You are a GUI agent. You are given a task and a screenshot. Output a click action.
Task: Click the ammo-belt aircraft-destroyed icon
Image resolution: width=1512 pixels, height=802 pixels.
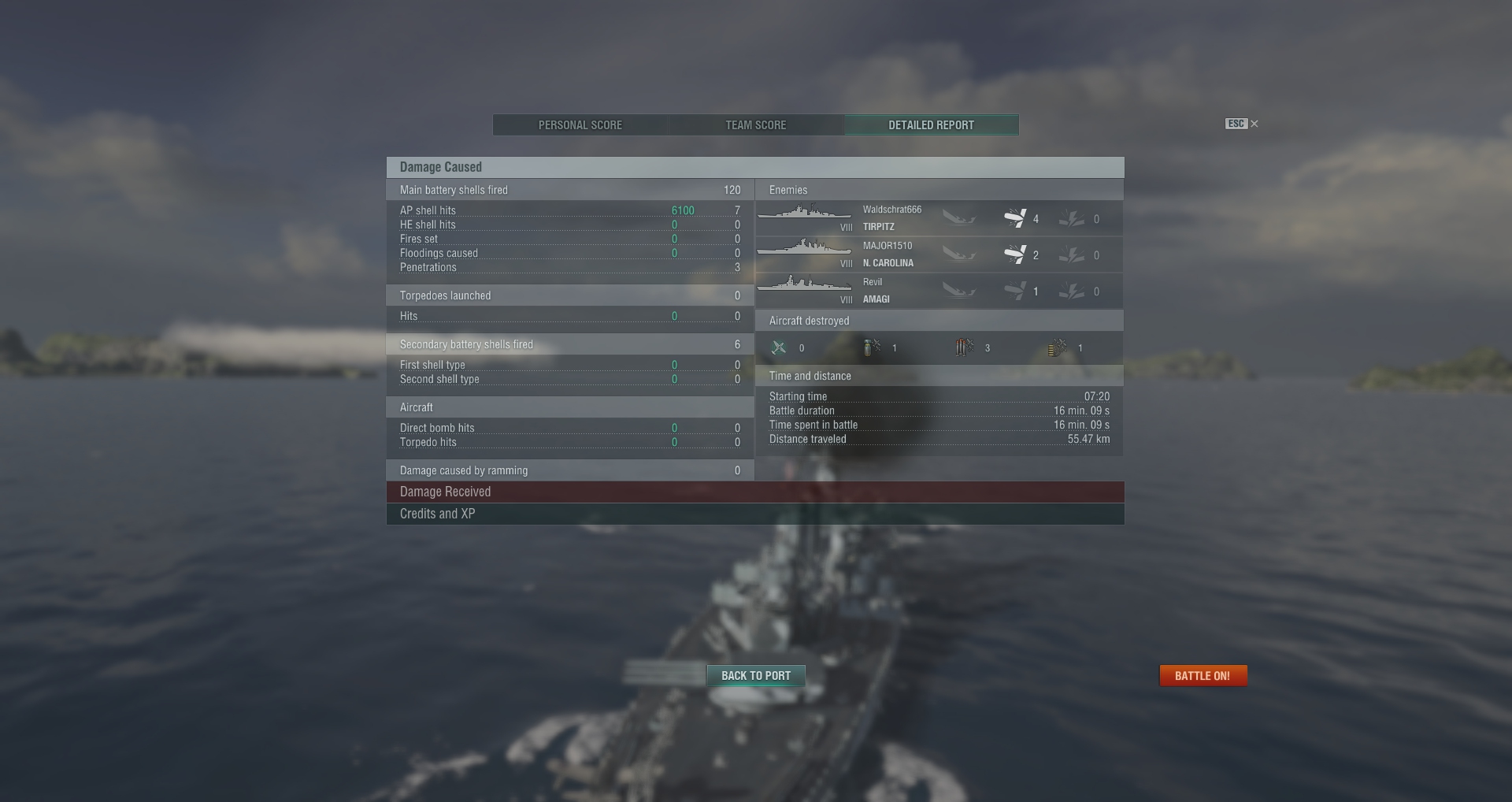pyautogui.click(x=1058, y=347)
